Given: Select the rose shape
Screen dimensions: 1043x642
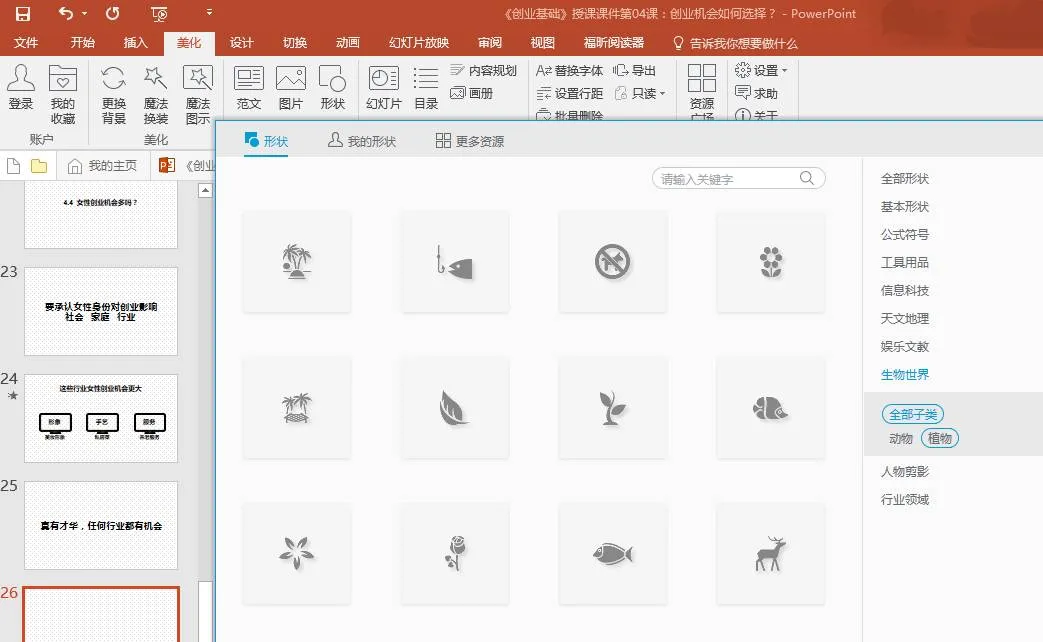Looking at the screenshot, I should tap(455, 554).
